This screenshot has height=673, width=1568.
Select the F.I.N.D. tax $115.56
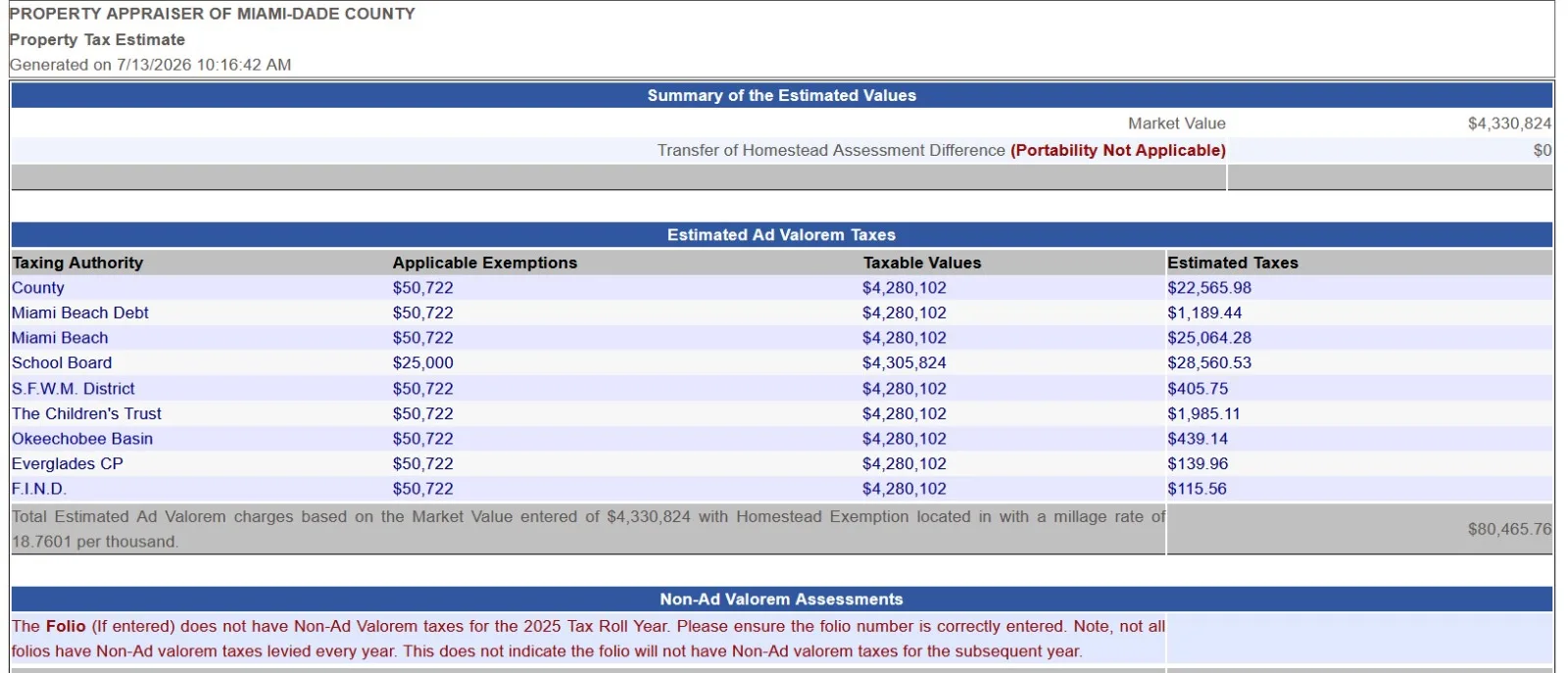click(1197, 489)
